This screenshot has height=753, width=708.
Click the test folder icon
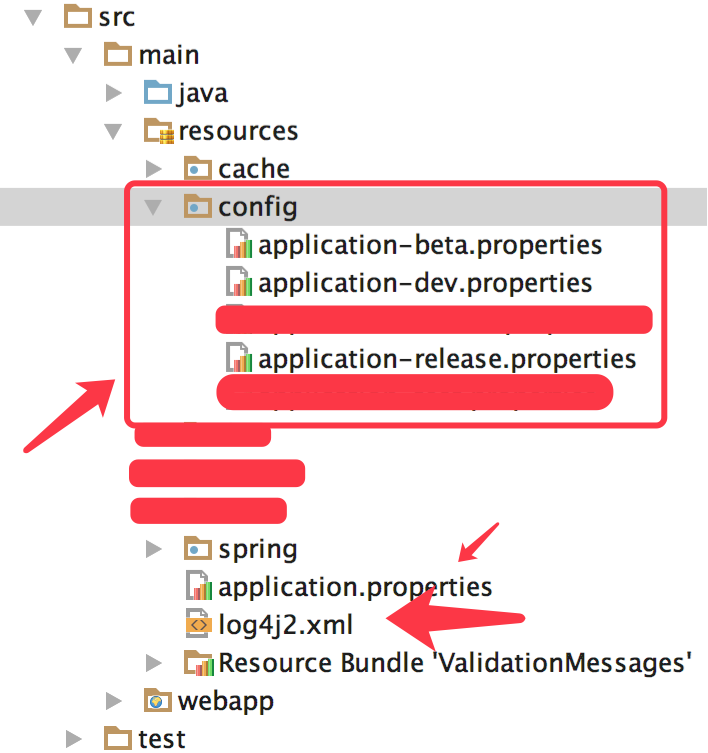pyautogui.click(x=118, y=738)
